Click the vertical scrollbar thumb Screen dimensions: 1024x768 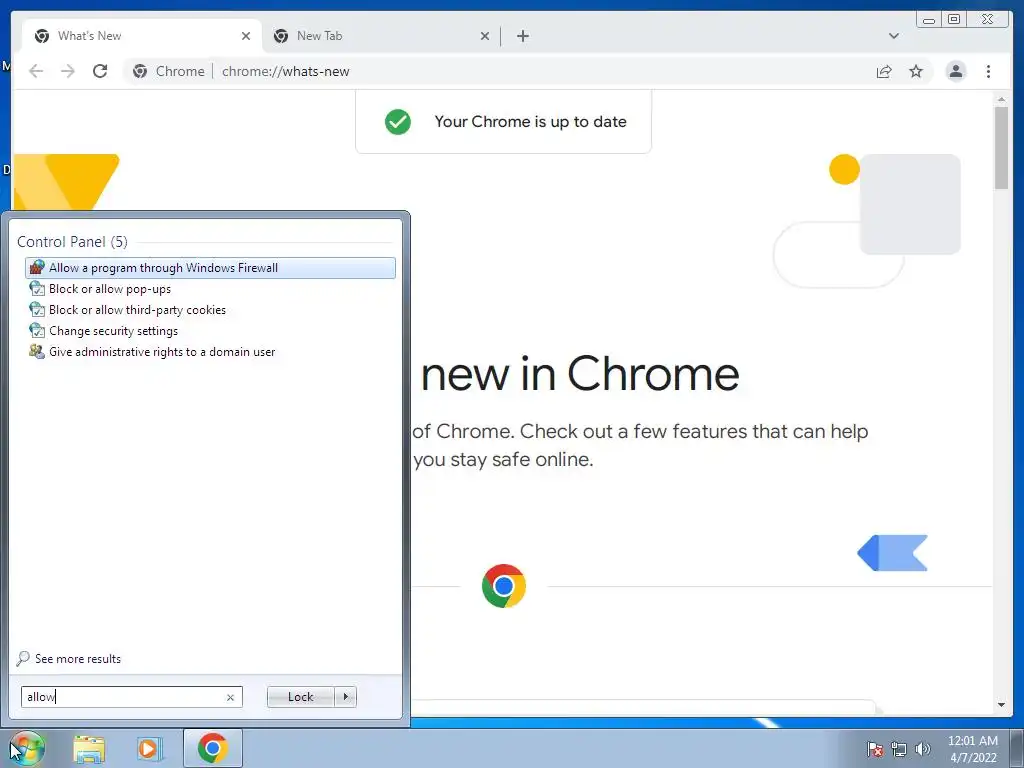pyautogui.click(x=1001, y=148)
